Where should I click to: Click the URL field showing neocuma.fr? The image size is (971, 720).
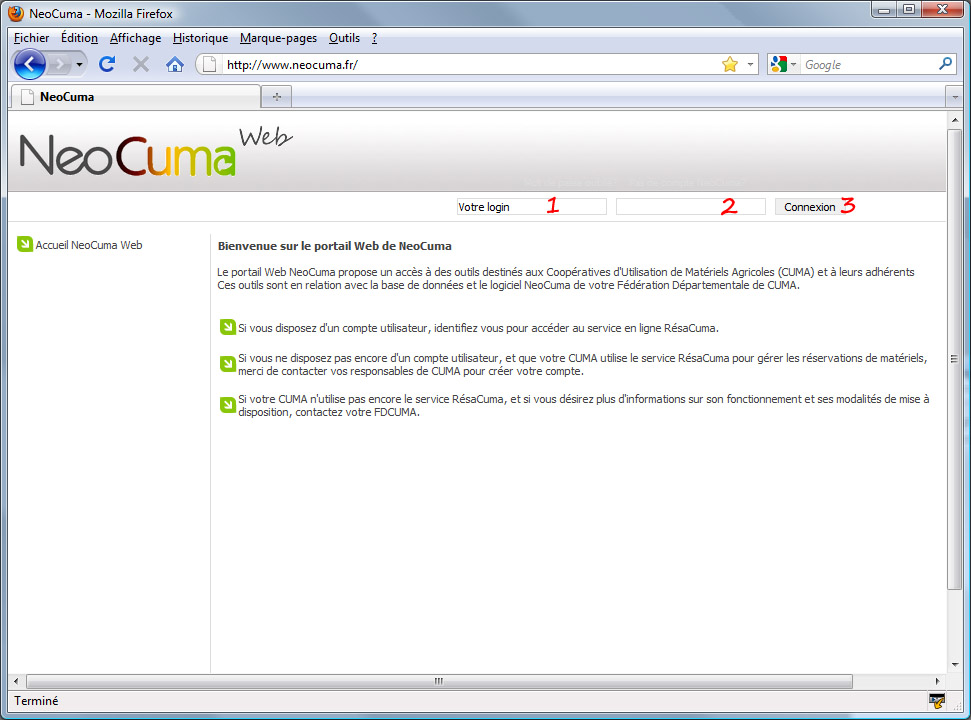470,64
